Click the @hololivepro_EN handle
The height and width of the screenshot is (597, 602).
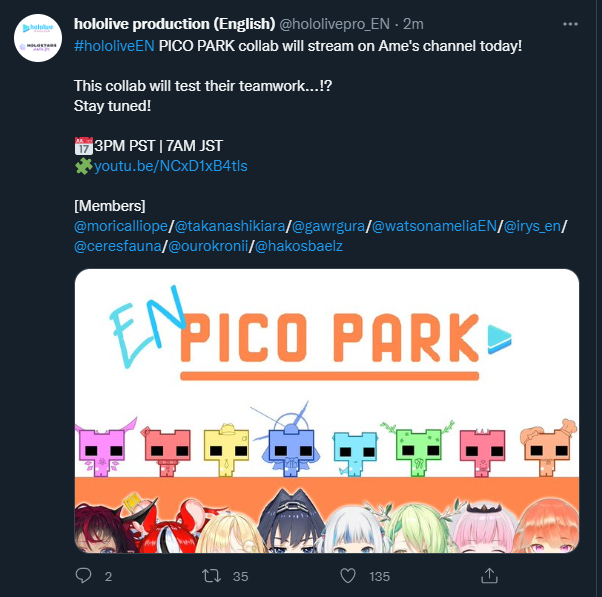point(334,24)
